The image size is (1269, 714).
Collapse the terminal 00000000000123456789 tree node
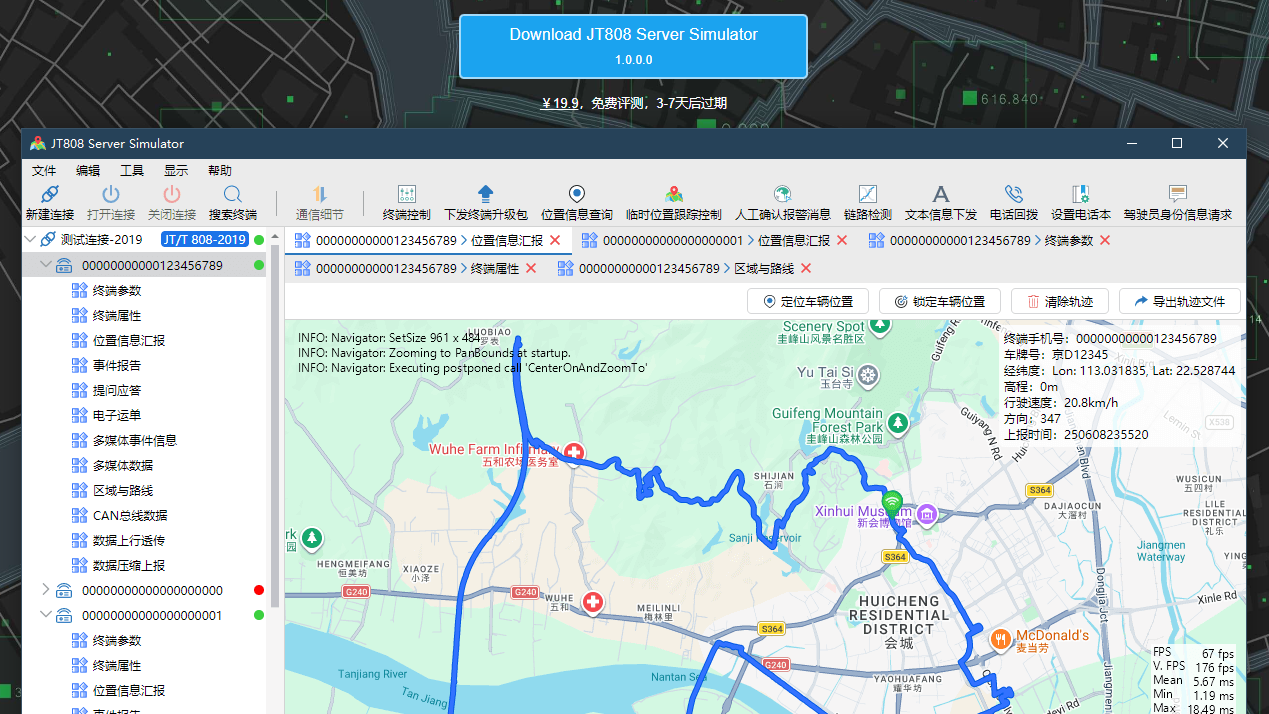pyautogui.click(x=46, y=264)
